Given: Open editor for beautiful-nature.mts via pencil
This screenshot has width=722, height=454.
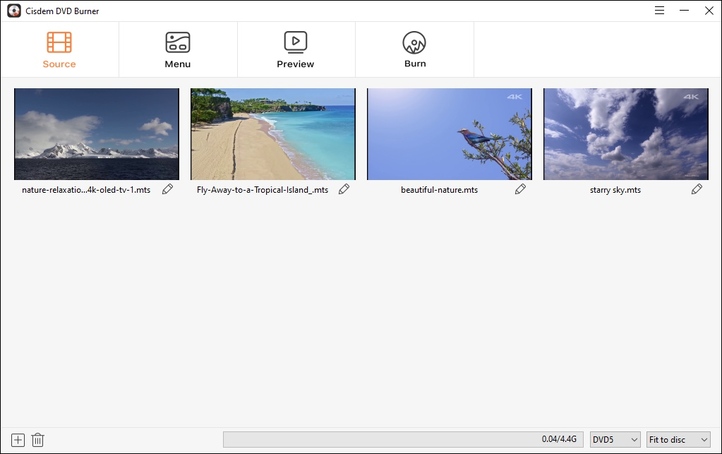Looking at the screenshot, I should 520,189.
